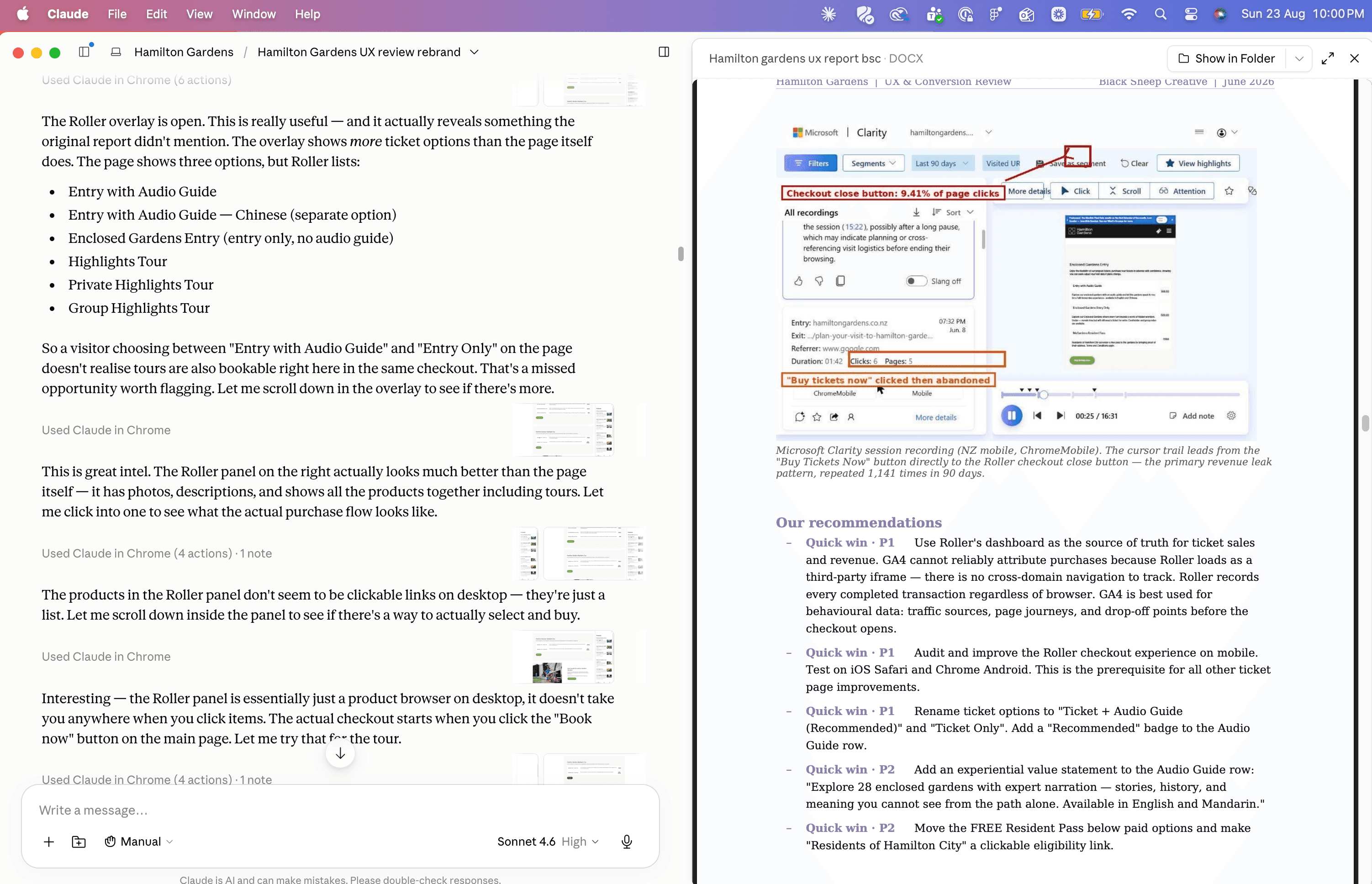Click the Clear button in Clarity
This screenshot has height=884, width=1372.
point(1135,163)
